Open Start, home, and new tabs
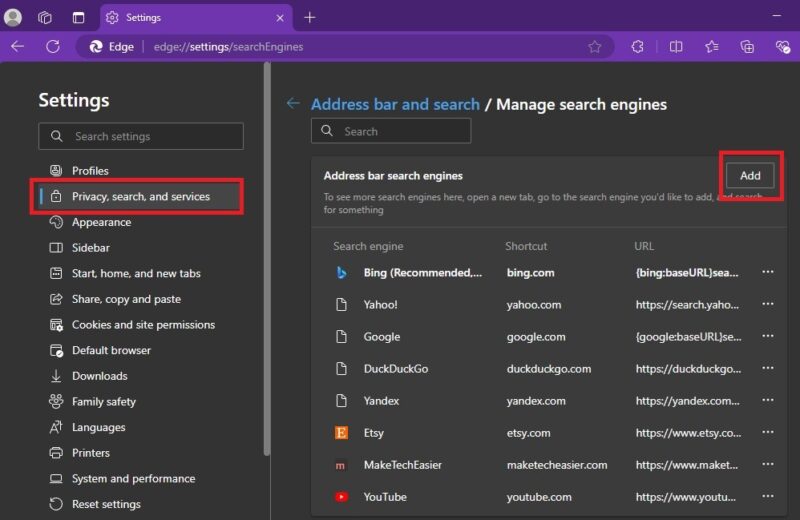800x520 pixels. [136, 273]
